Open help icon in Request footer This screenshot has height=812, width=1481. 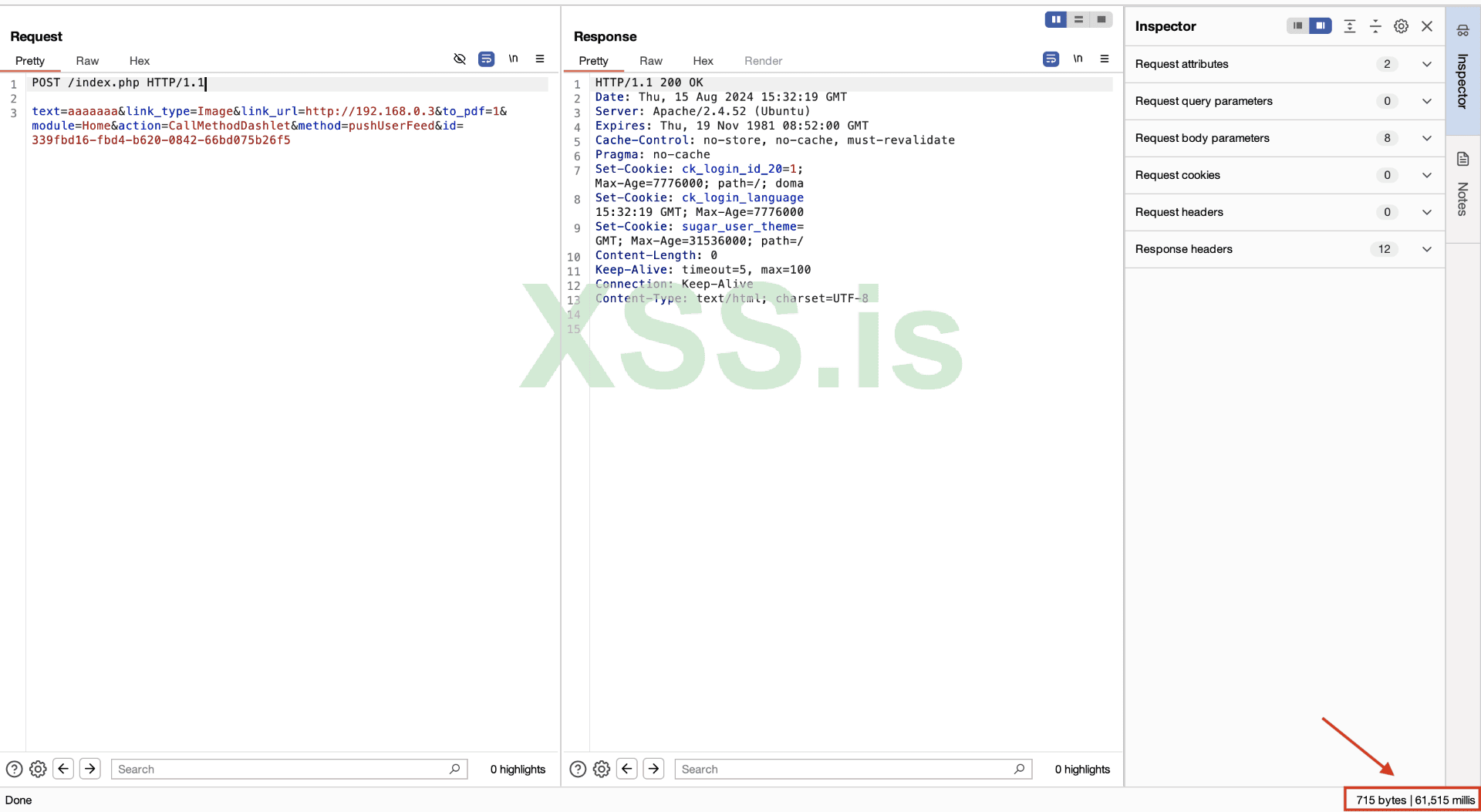(x=14, y=769)
